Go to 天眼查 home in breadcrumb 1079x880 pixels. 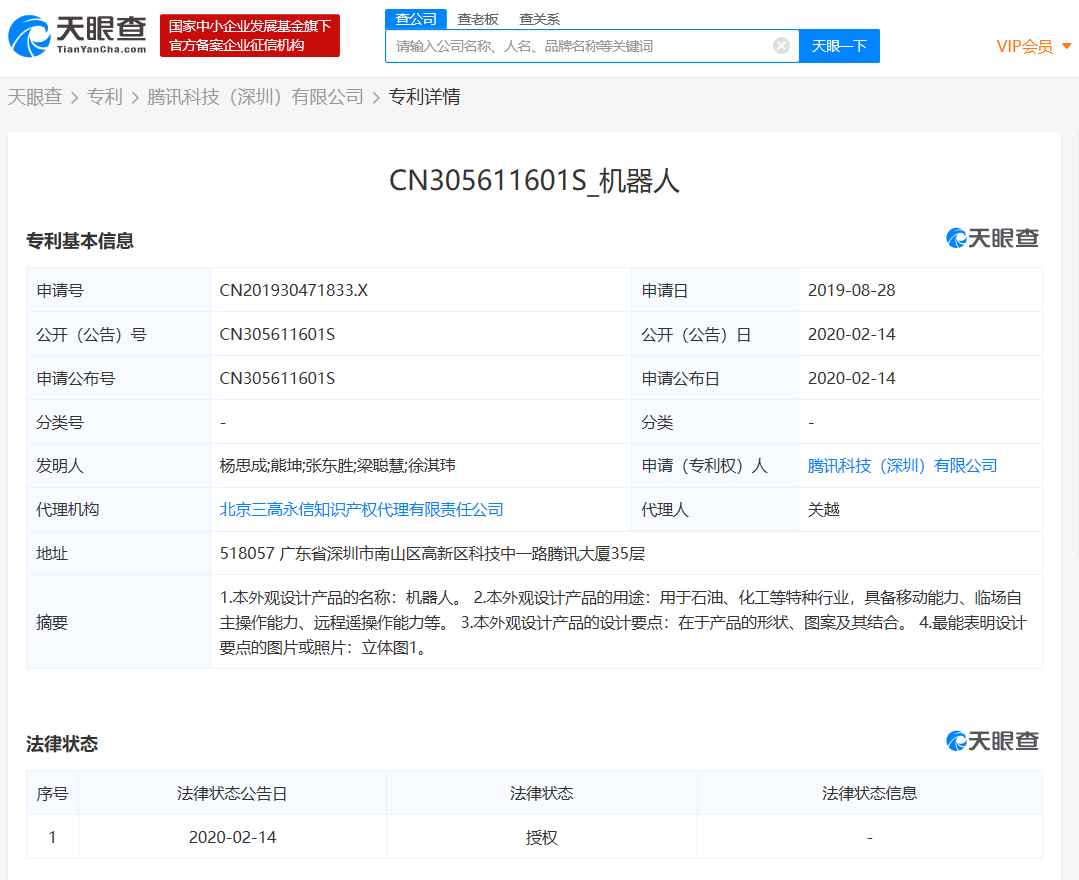click(35, 97)
